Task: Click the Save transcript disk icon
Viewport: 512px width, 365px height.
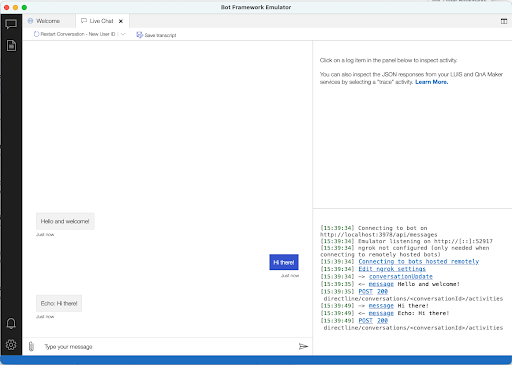Action: click(139, 35)
